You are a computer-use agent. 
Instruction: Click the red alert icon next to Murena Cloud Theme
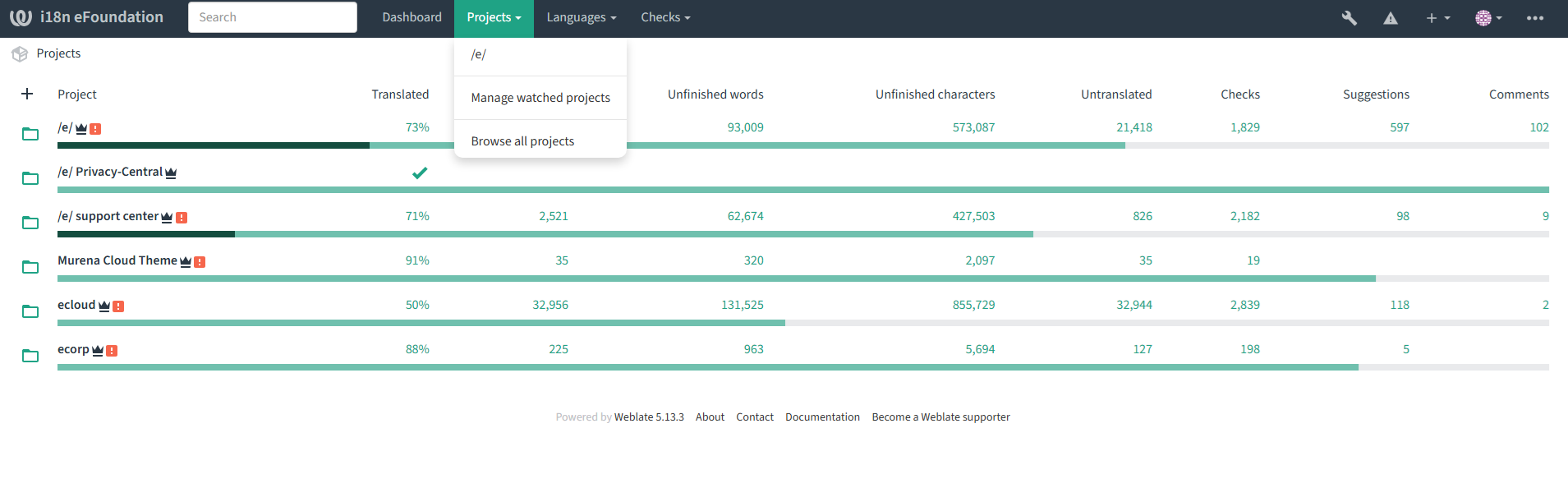(x=200, y=262)
